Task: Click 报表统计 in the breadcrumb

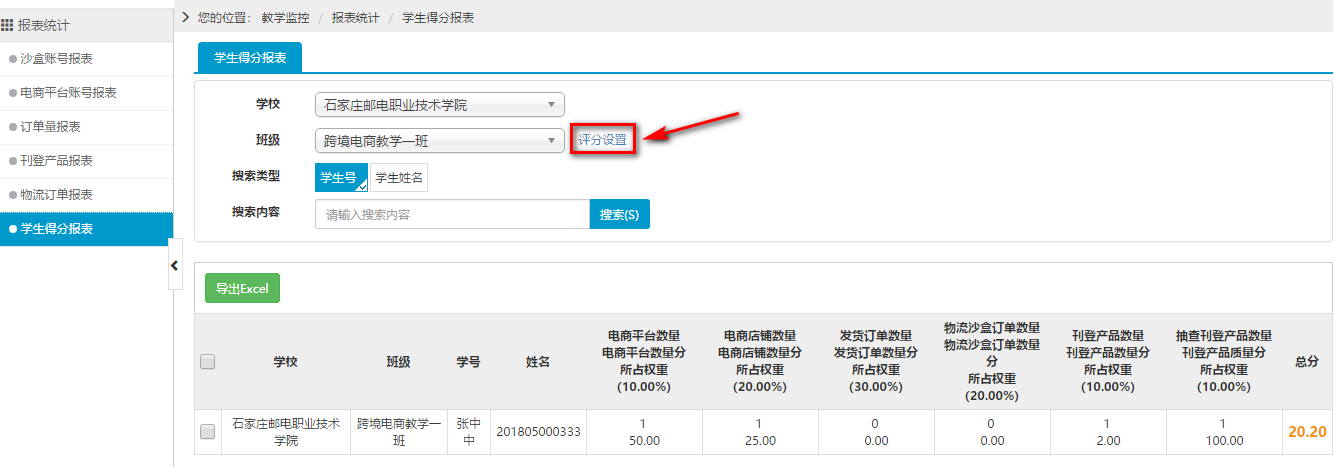Action: (x=355, y=18)
